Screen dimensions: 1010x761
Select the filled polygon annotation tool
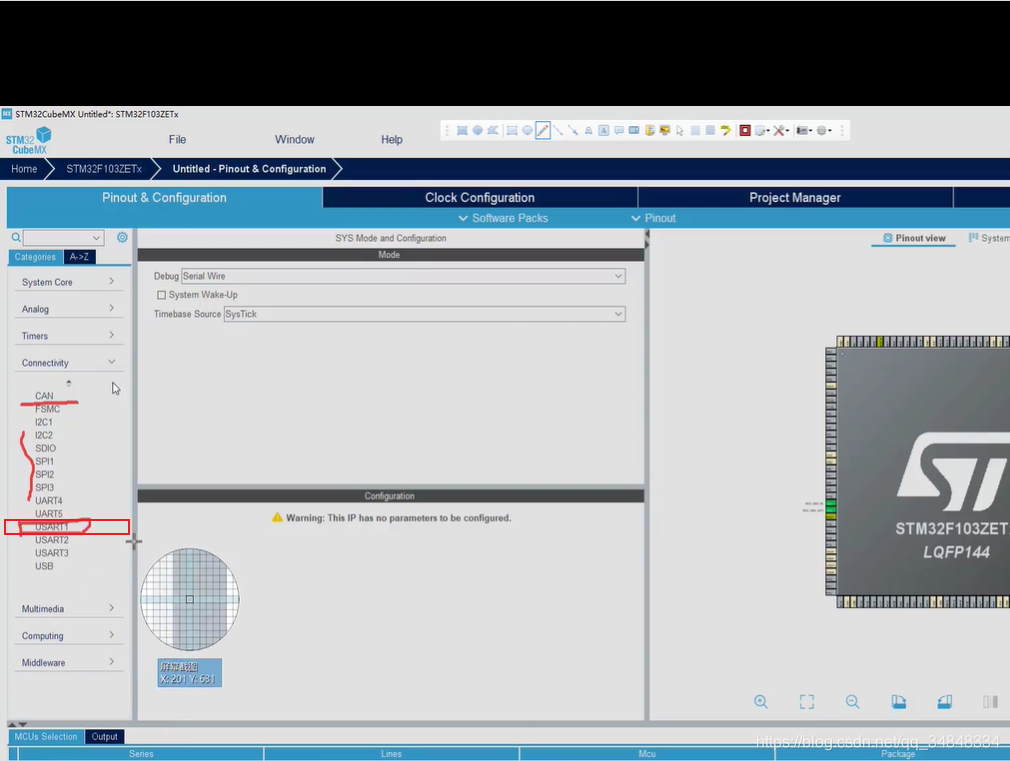493,130
